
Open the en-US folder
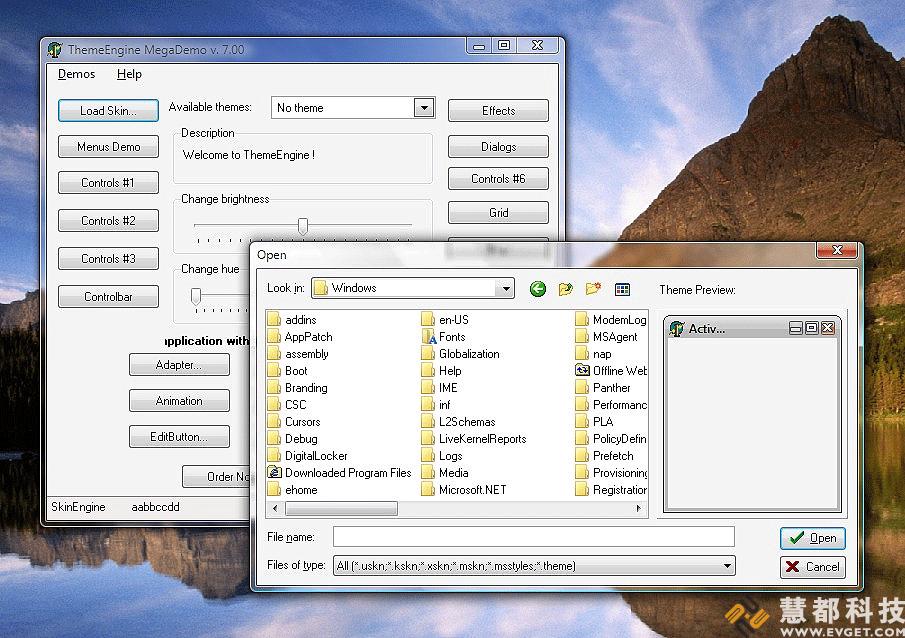click(x=446, y=320)
